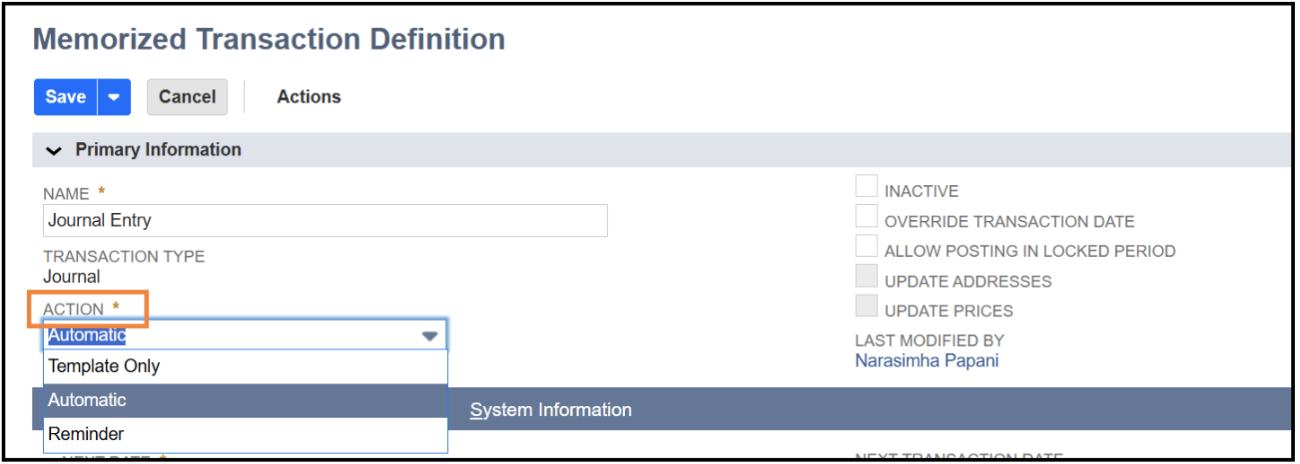Image resolution: width=1300 pixels, height=464 pixels.
Task: Check Override Transaction Date
Action: coord(866,216)
